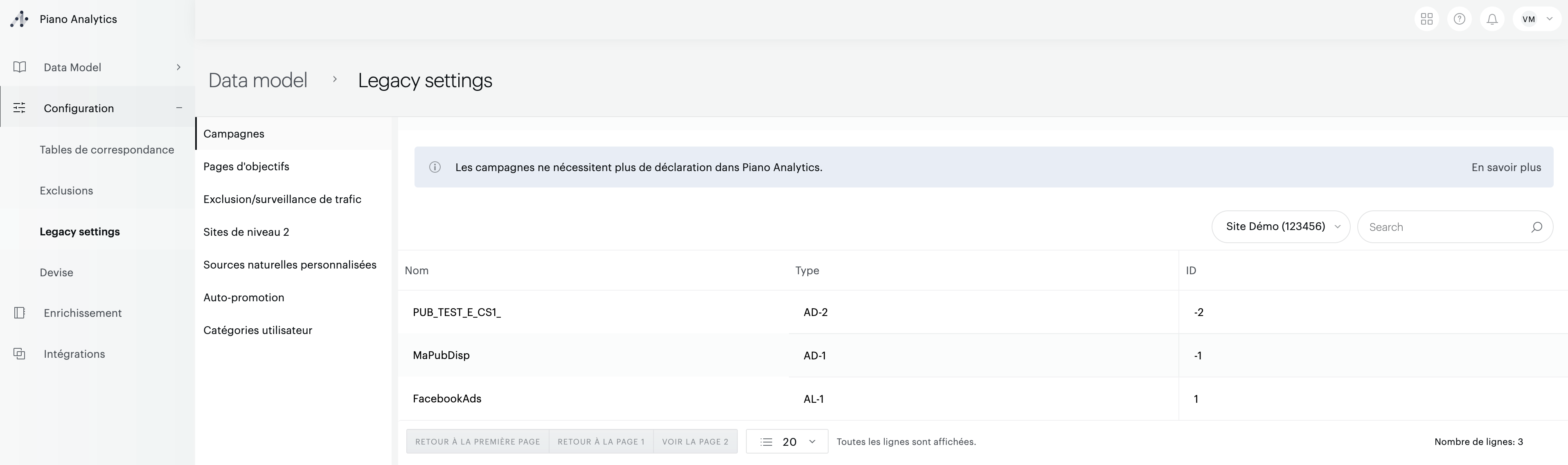
Task: Click the Enrichissement sidebar icon
Action: click(x=19, y=312)
